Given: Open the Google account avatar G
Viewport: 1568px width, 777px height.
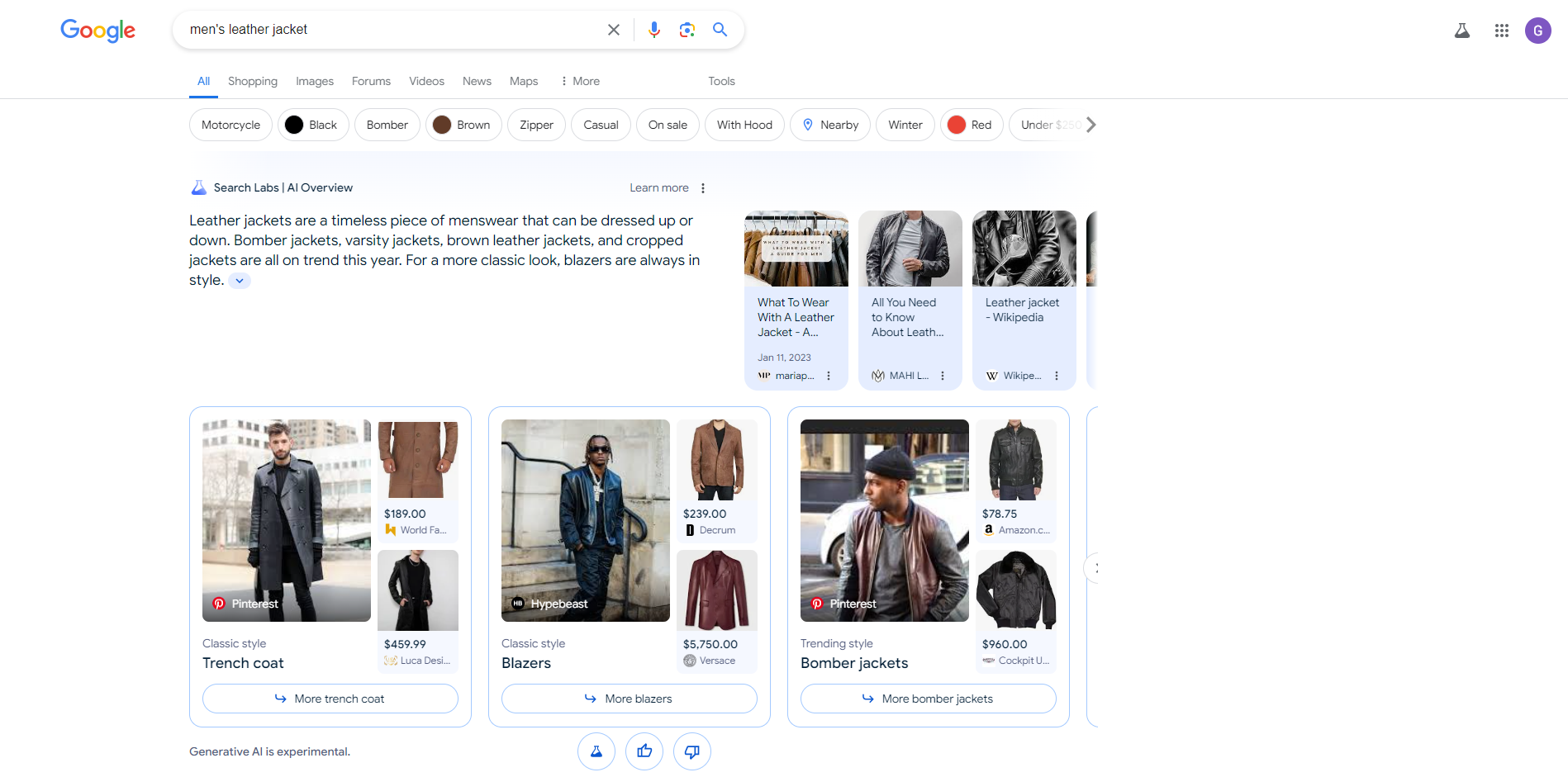Looking at the screenshot, I should tap(1538, 31).
